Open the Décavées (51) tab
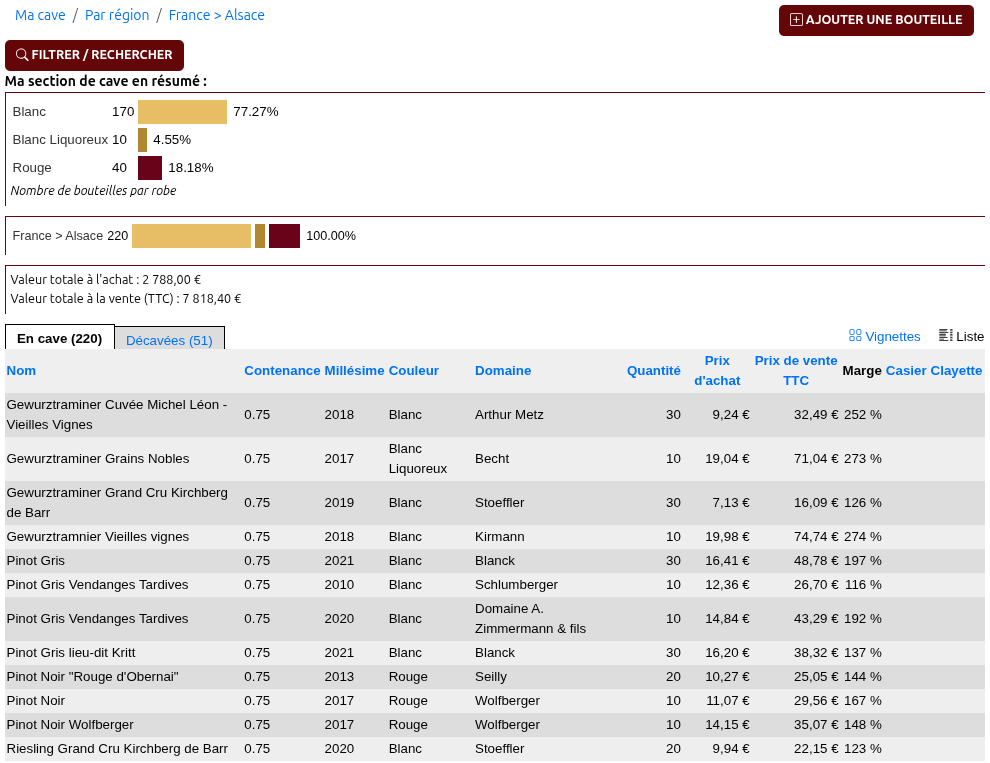 tap(169, 340)
